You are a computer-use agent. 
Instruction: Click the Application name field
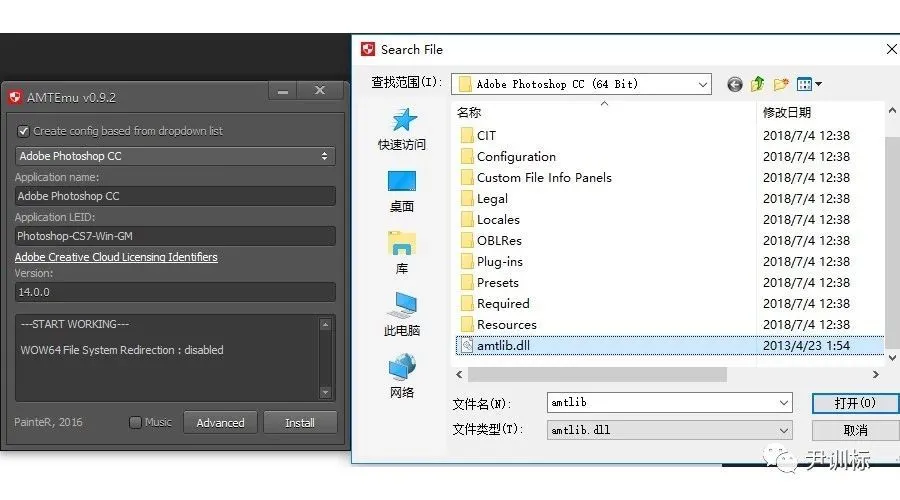(175, 196)
